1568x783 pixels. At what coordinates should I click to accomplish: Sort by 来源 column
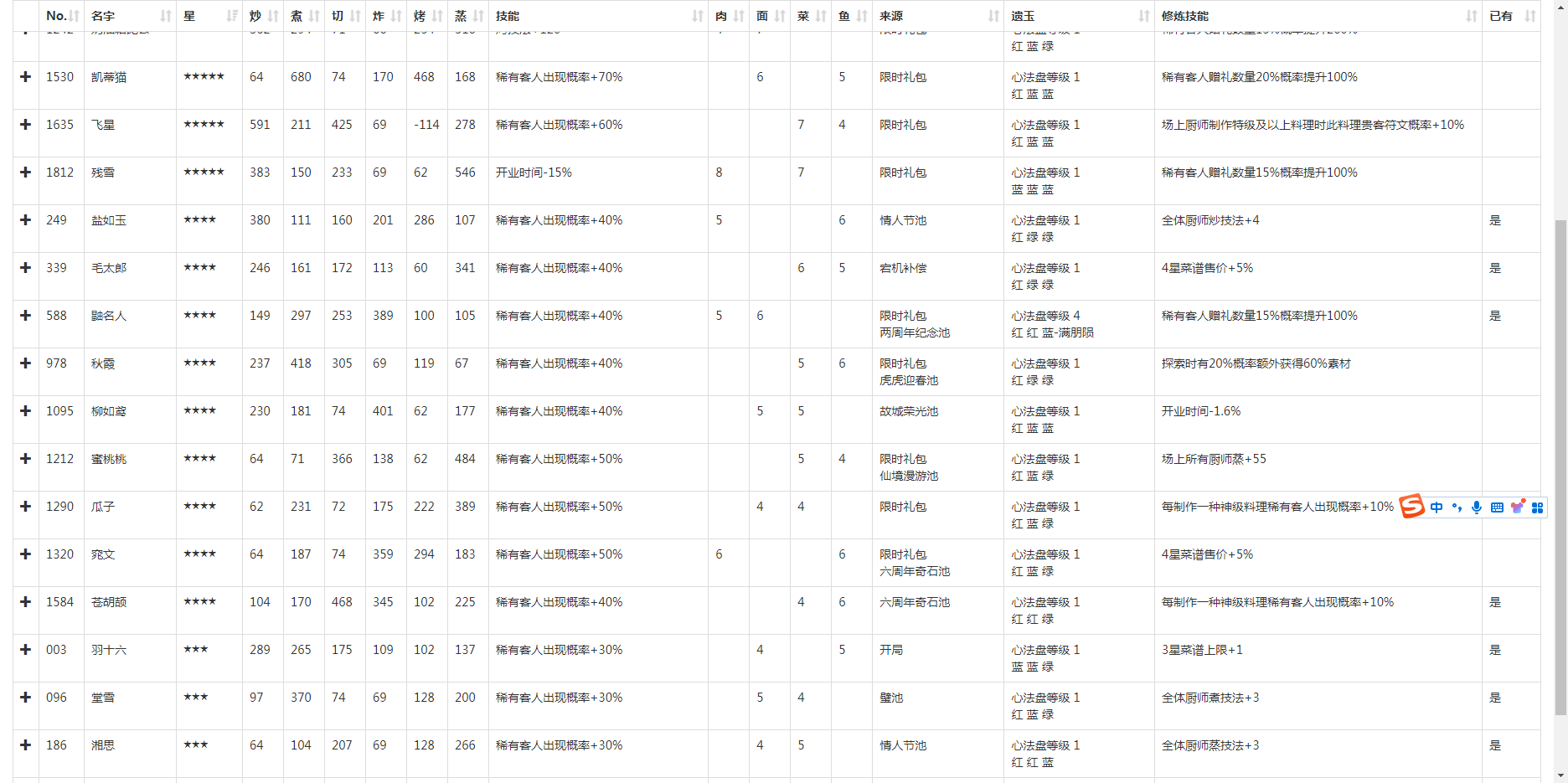click(x=938, y=16)
